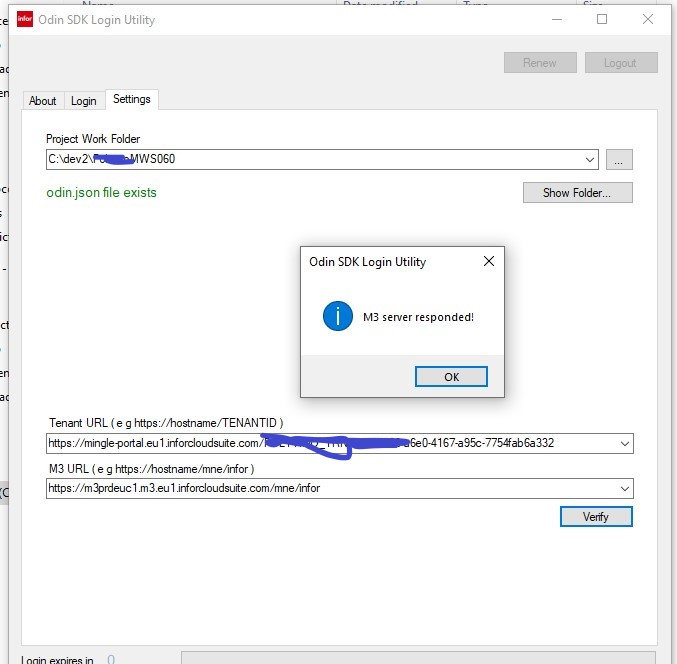Expand the Project Work Folder dropdown
Viewport: 677px width, 664px height.
589,160
